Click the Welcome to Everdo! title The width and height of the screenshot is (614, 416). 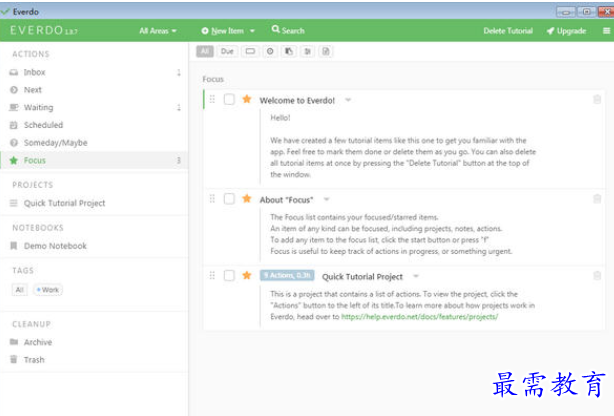[297, 101]
